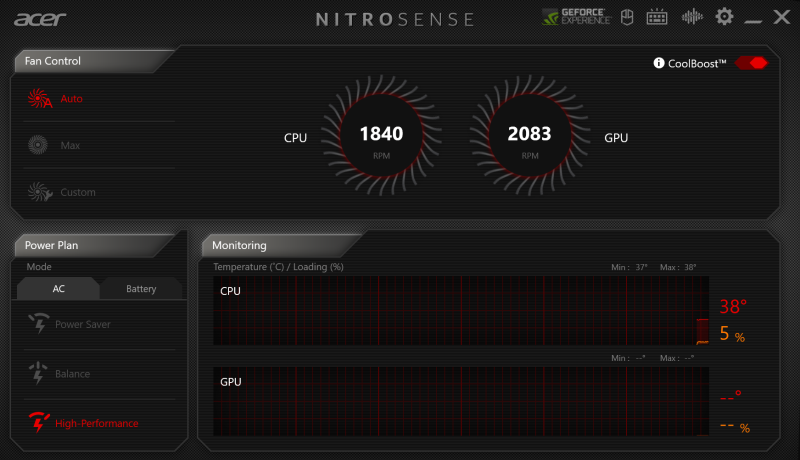Click the CPU Max: 38° value

pyautogui.click(x=678, y=267)
